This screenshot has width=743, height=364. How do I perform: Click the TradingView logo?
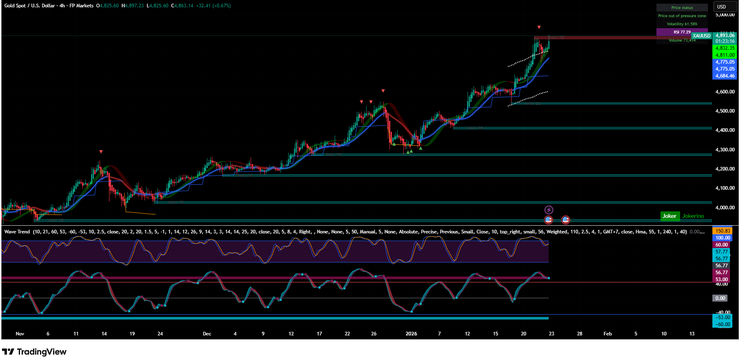click(x=34, y=352)
